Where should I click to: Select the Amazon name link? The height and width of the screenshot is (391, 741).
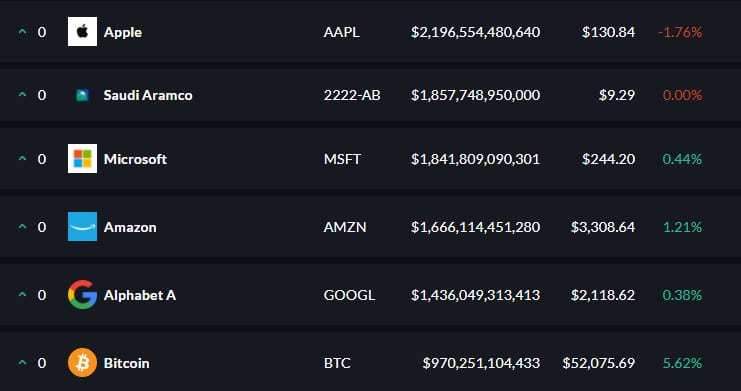click(130, 227)
